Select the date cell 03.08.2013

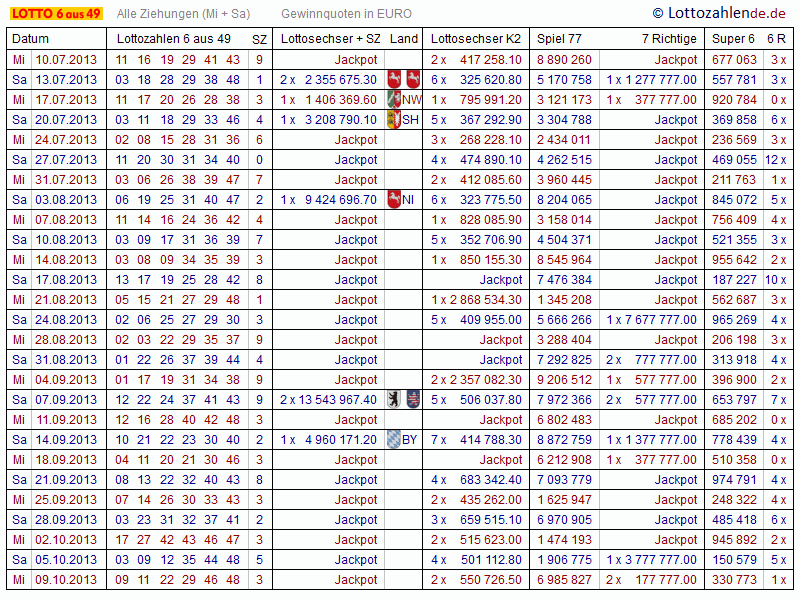point(66,200)
